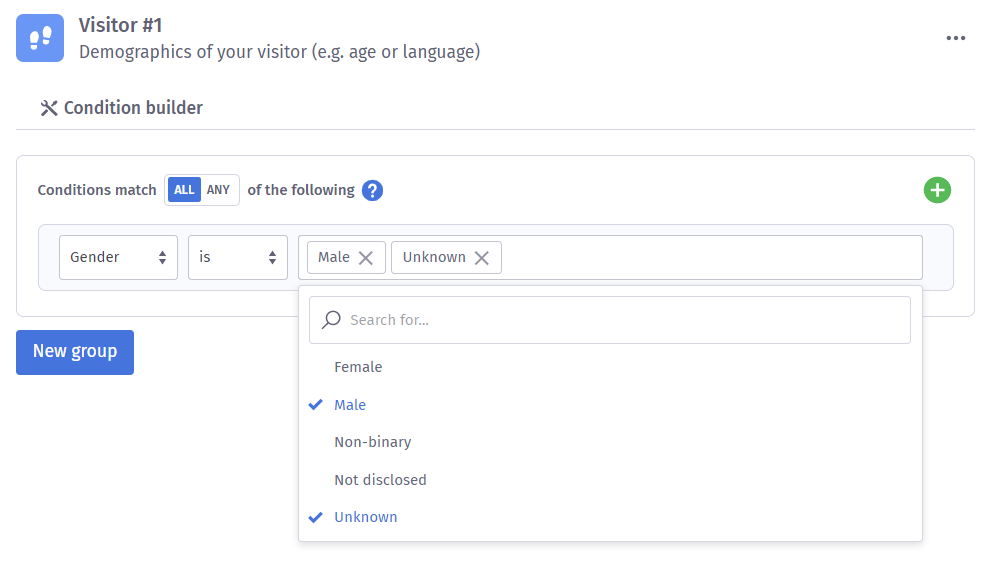Remove the Male tag with X
The height and width of the screenshot is (568, 990).
pos(366,258)
